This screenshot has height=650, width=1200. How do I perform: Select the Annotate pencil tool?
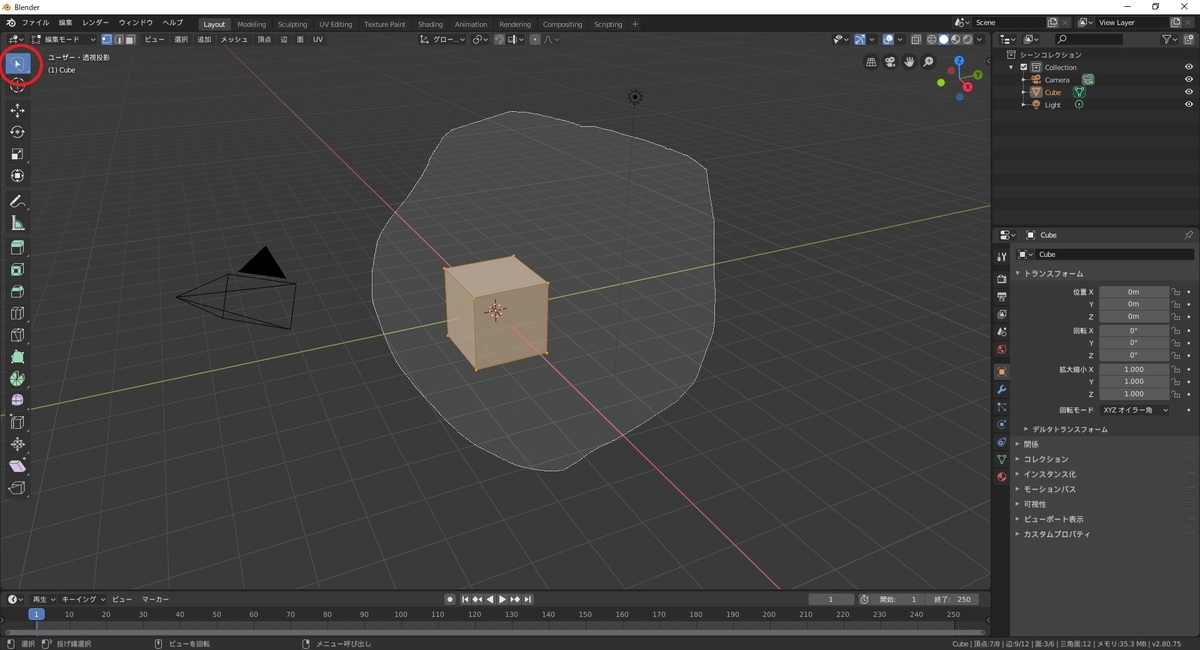point(17,201)
